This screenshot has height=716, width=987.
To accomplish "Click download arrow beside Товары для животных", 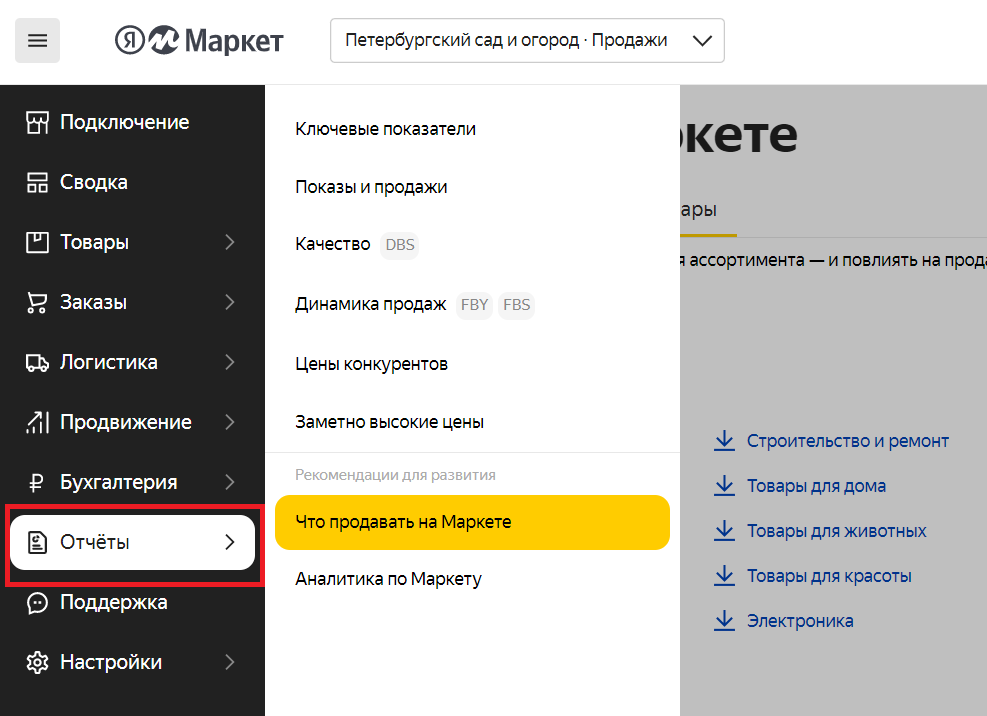I will (725, 531).
